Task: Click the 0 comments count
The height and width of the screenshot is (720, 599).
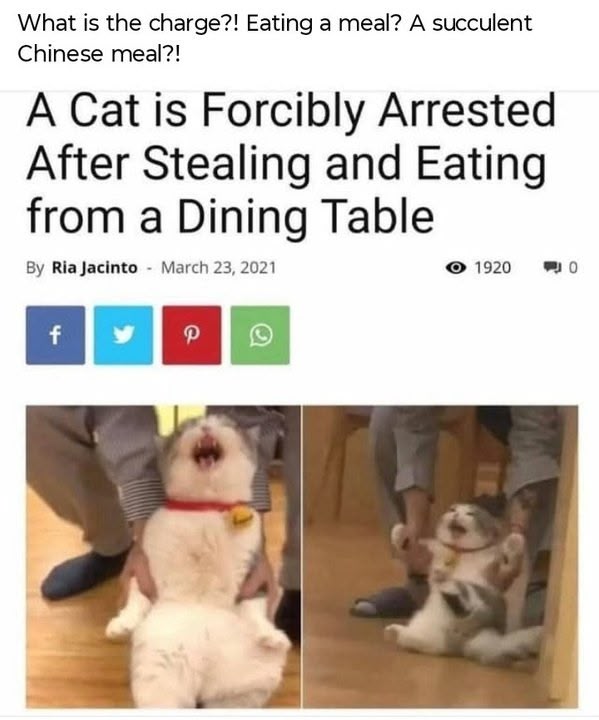Action: tap(573, 267)
